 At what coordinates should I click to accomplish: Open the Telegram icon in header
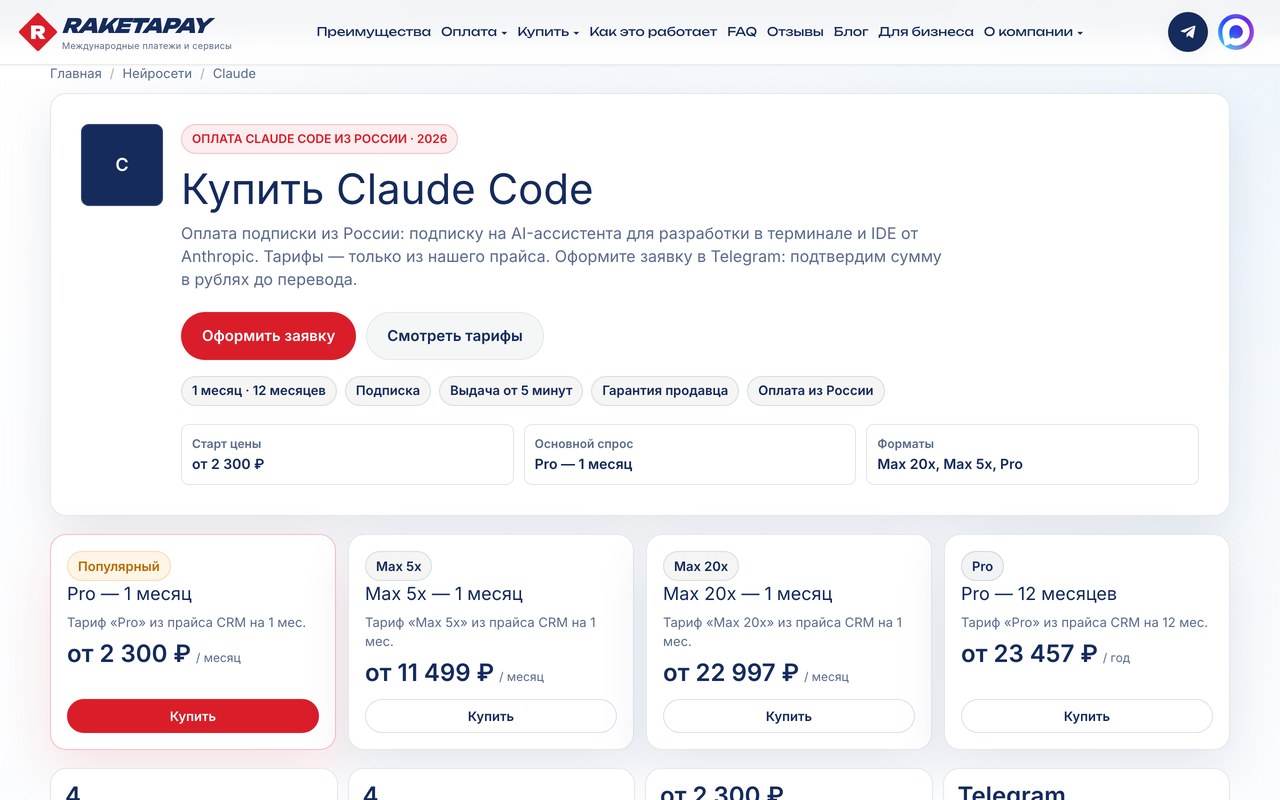tap(1188, 32)
